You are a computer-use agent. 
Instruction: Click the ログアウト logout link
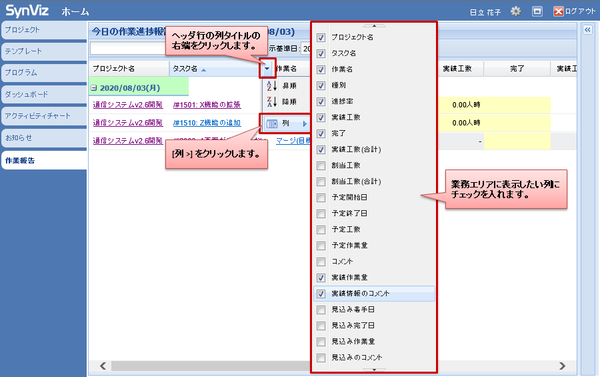click(x=580, y=11)
